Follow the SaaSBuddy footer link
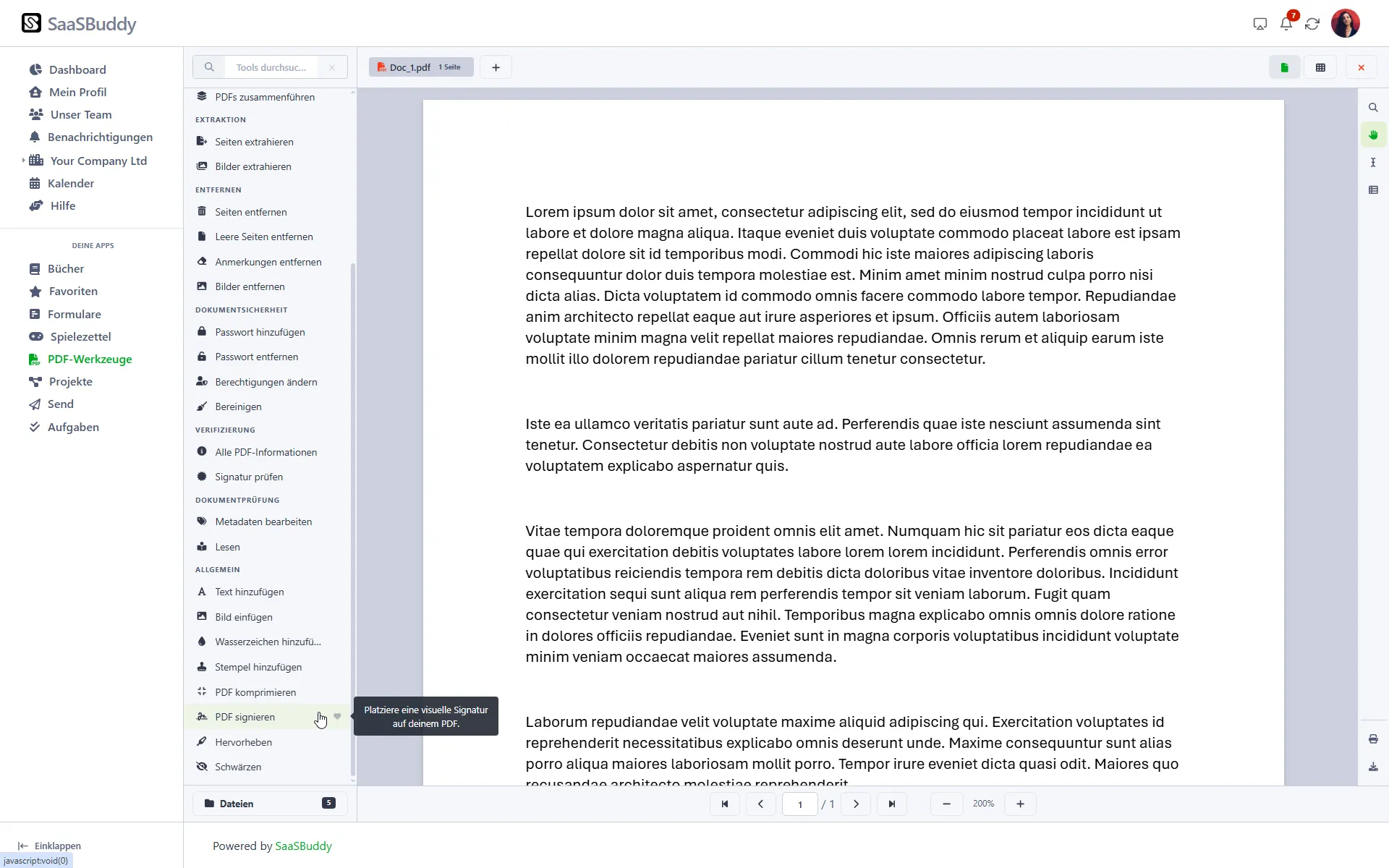1389x868 pixels. coord(303,846)
